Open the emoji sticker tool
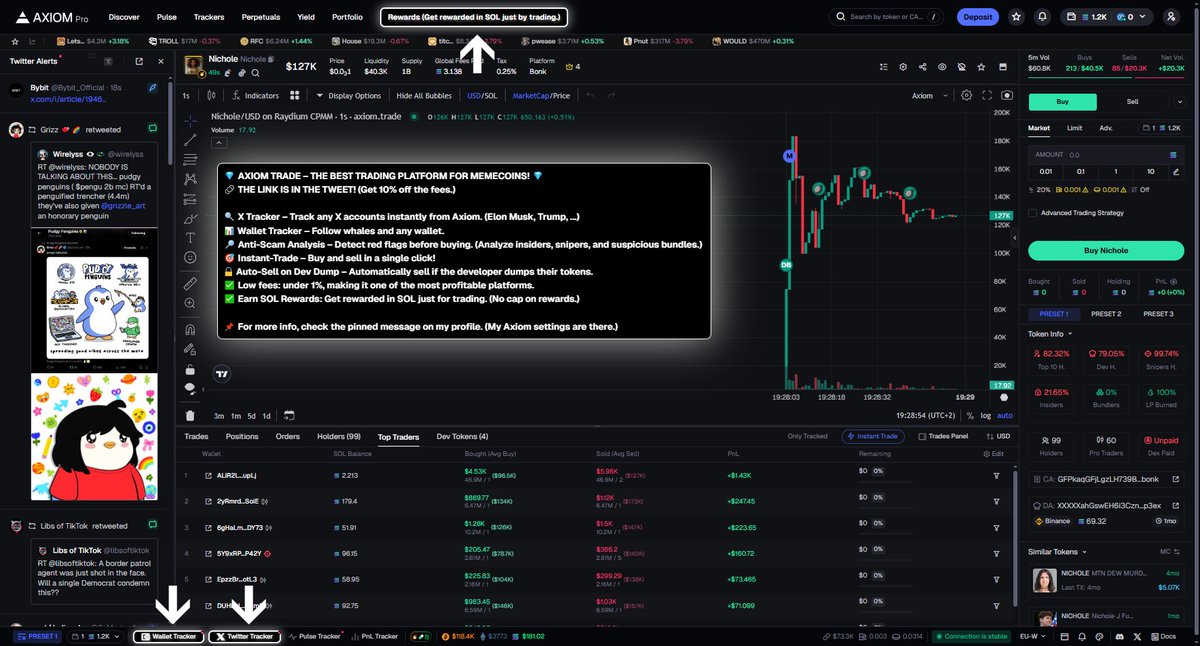This screenshot has height=646, width=1200. 190,258
